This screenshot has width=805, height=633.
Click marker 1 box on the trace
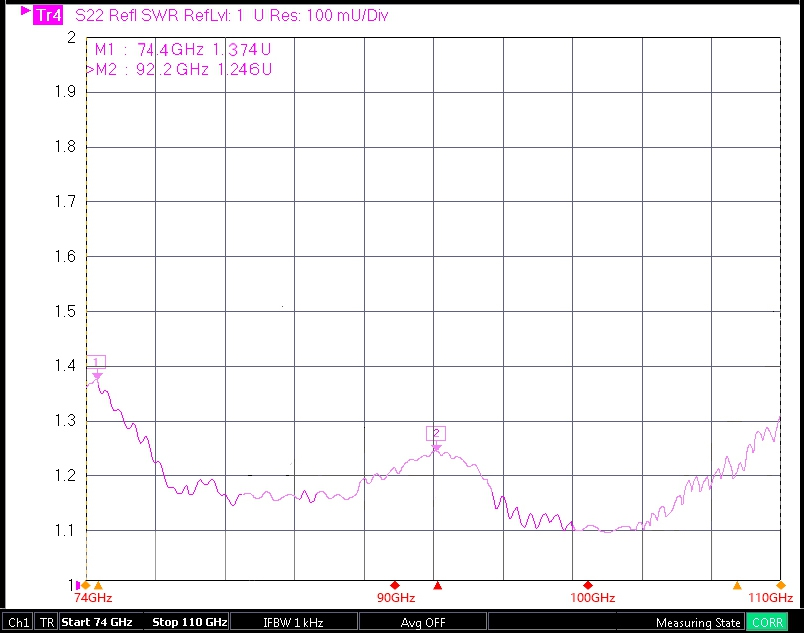click(97, 362)
